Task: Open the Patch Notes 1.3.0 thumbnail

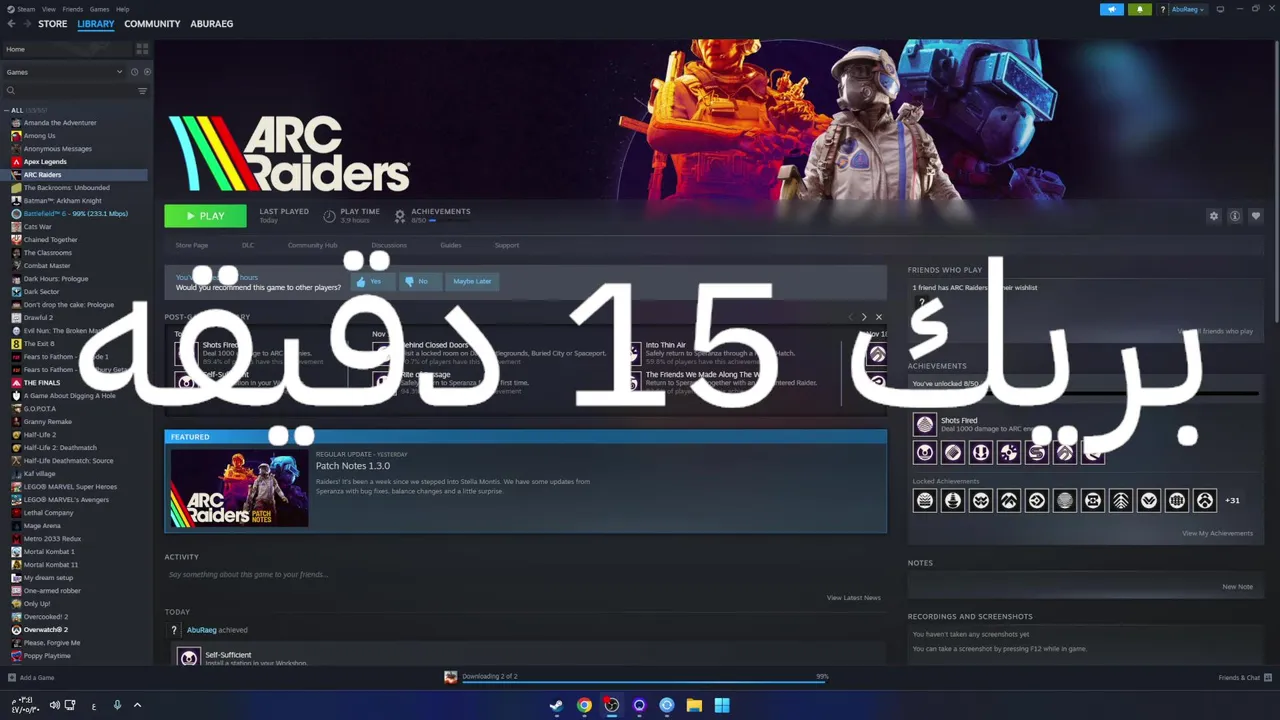Action: [239, 488]
